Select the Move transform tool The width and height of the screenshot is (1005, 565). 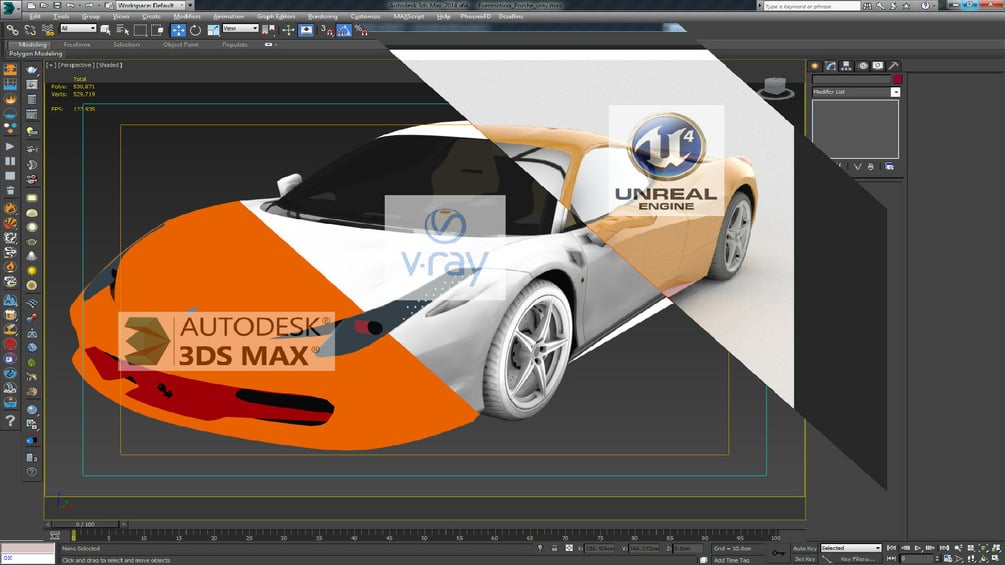click(x=178, y=30)
